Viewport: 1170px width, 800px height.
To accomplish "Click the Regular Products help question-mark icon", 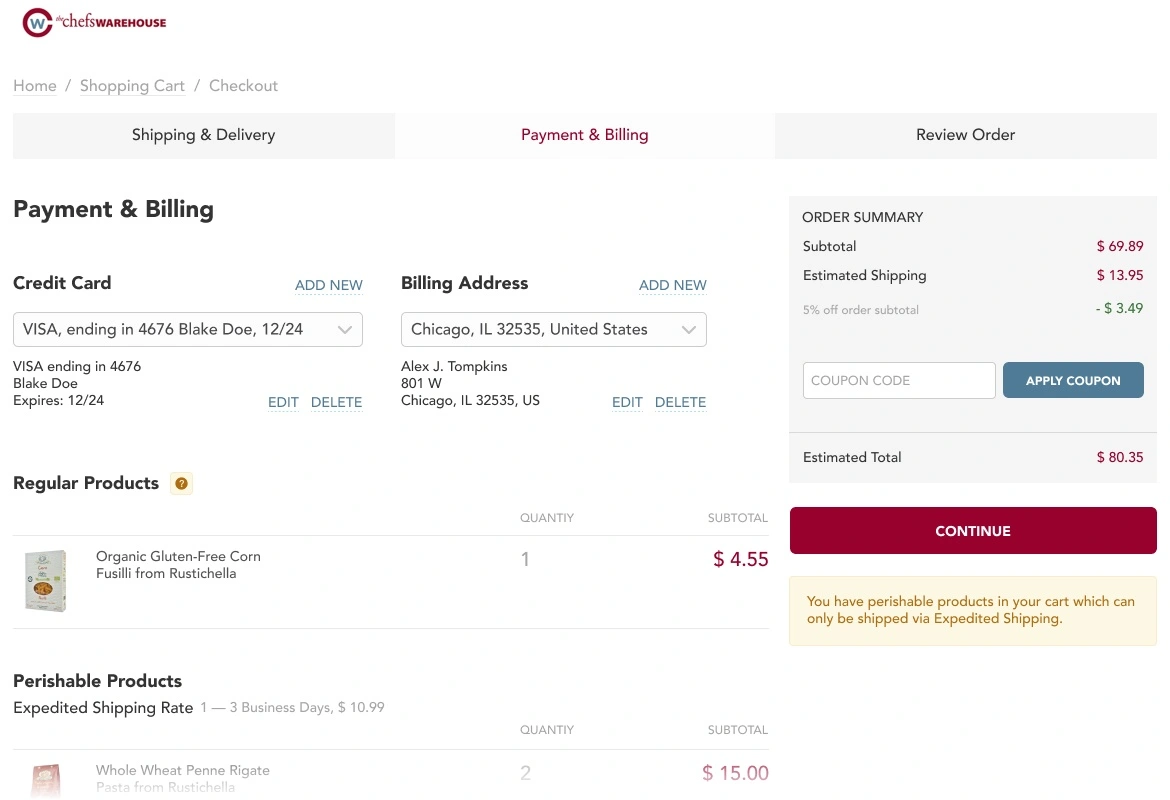I will click(181, 484).
